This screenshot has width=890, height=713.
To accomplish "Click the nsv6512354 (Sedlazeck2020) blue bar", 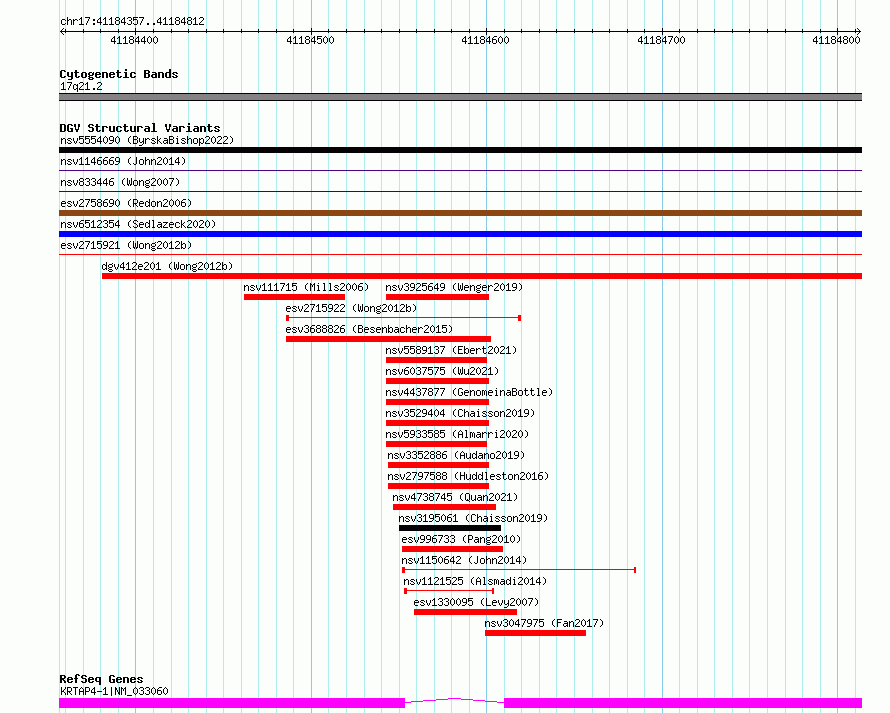I will pyautogui.click(x=460, y=234).
